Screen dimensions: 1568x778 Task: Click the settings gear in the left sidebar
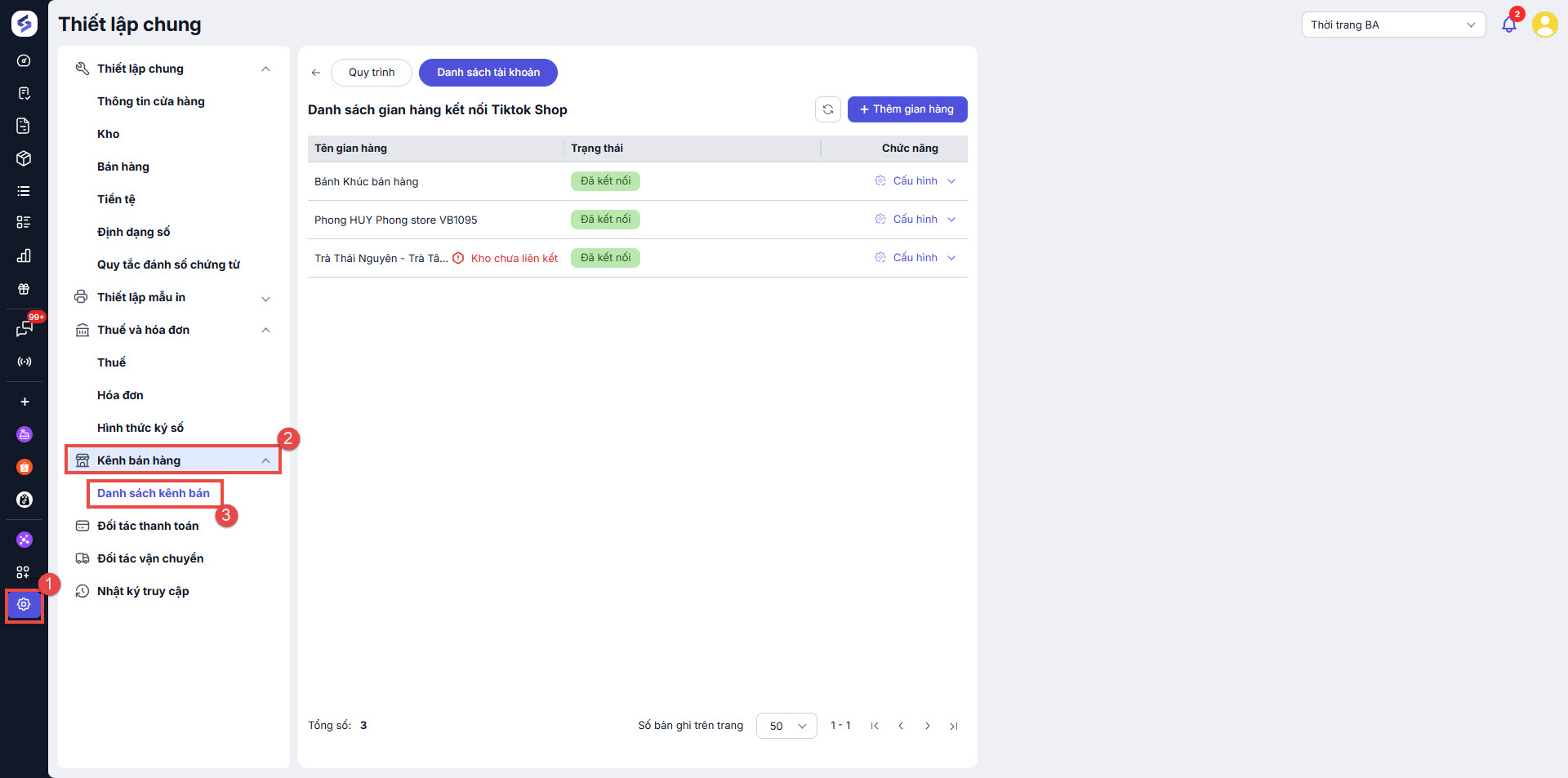point(24,605)
